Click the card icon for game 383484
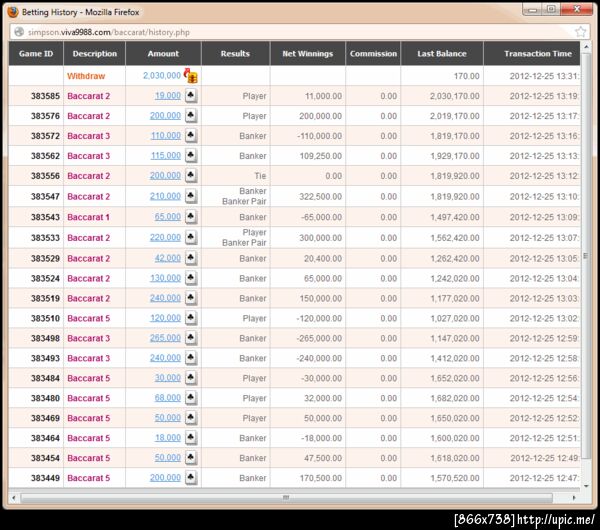600x530 pixels. point(191,378)
